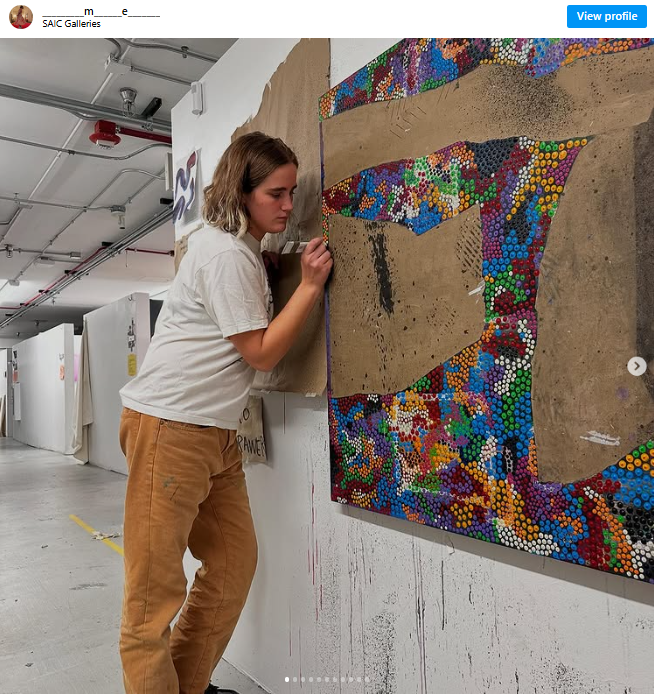Screen dimensions: 654x694
Task: Jump to the sixth carousel dot
Action: click(x=327, y=679)
